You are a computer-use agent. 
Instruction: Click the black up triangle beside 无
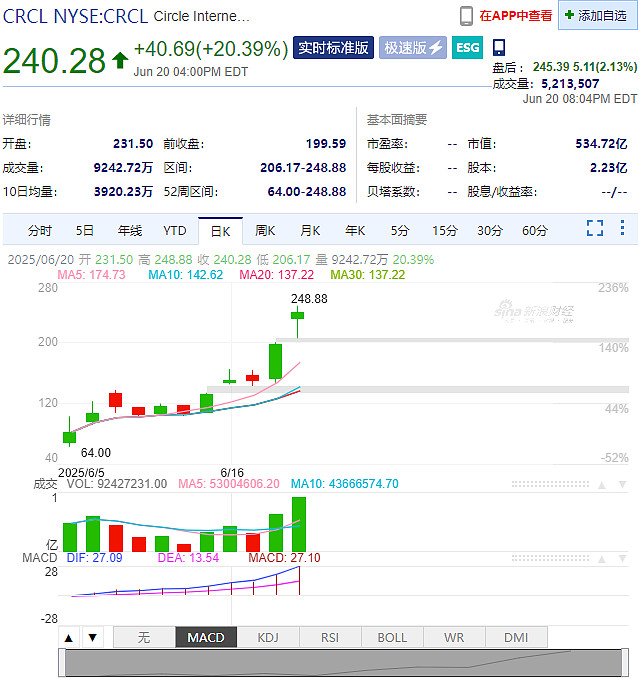pos(69,638)
